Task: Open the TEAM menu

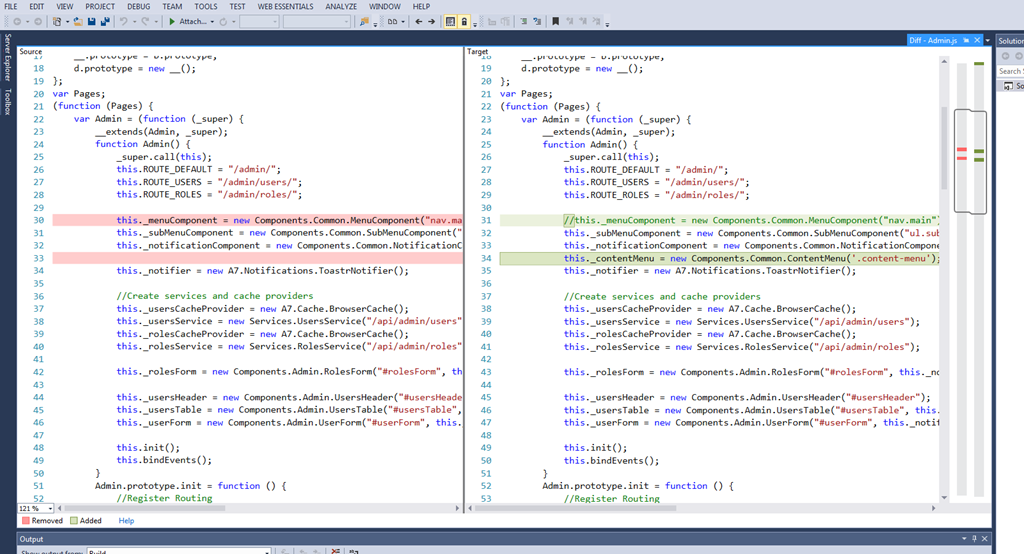Action: point(172,7)
